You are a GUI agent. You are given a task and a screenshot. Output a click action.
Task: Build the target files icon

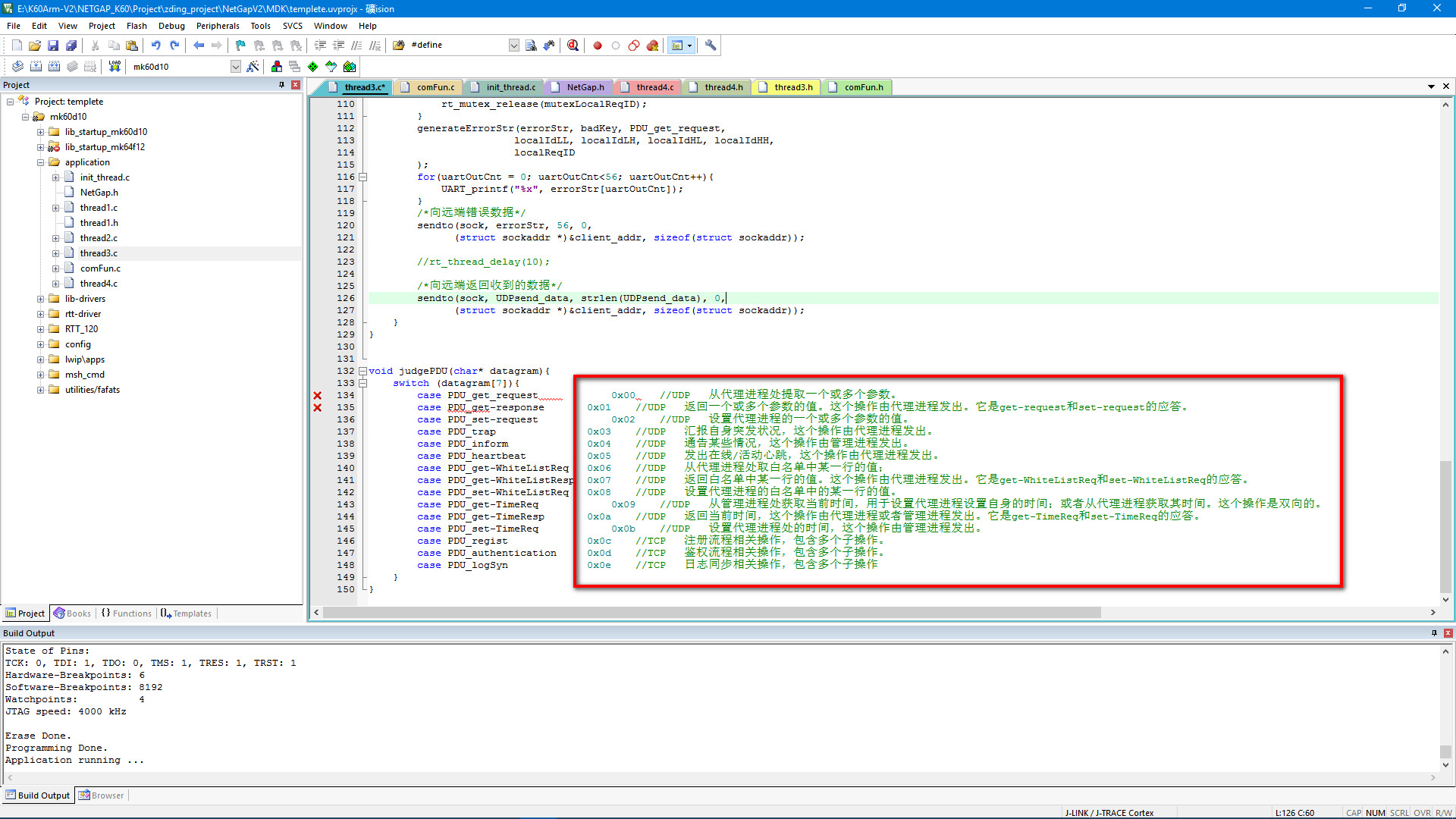[x=36, y=67]
